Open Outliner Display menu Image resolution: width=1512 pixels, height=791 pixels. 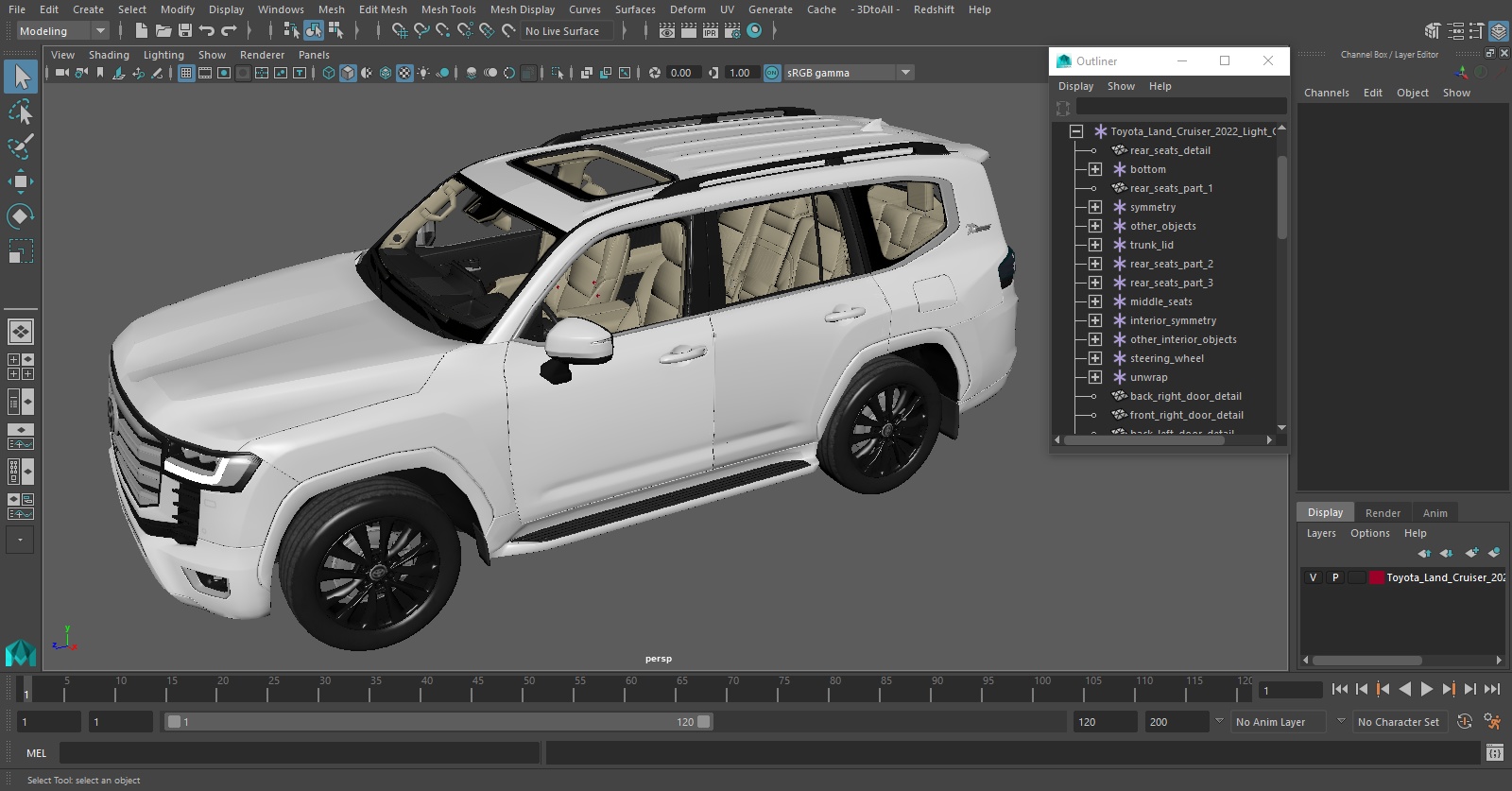(x=1075, y=86)
